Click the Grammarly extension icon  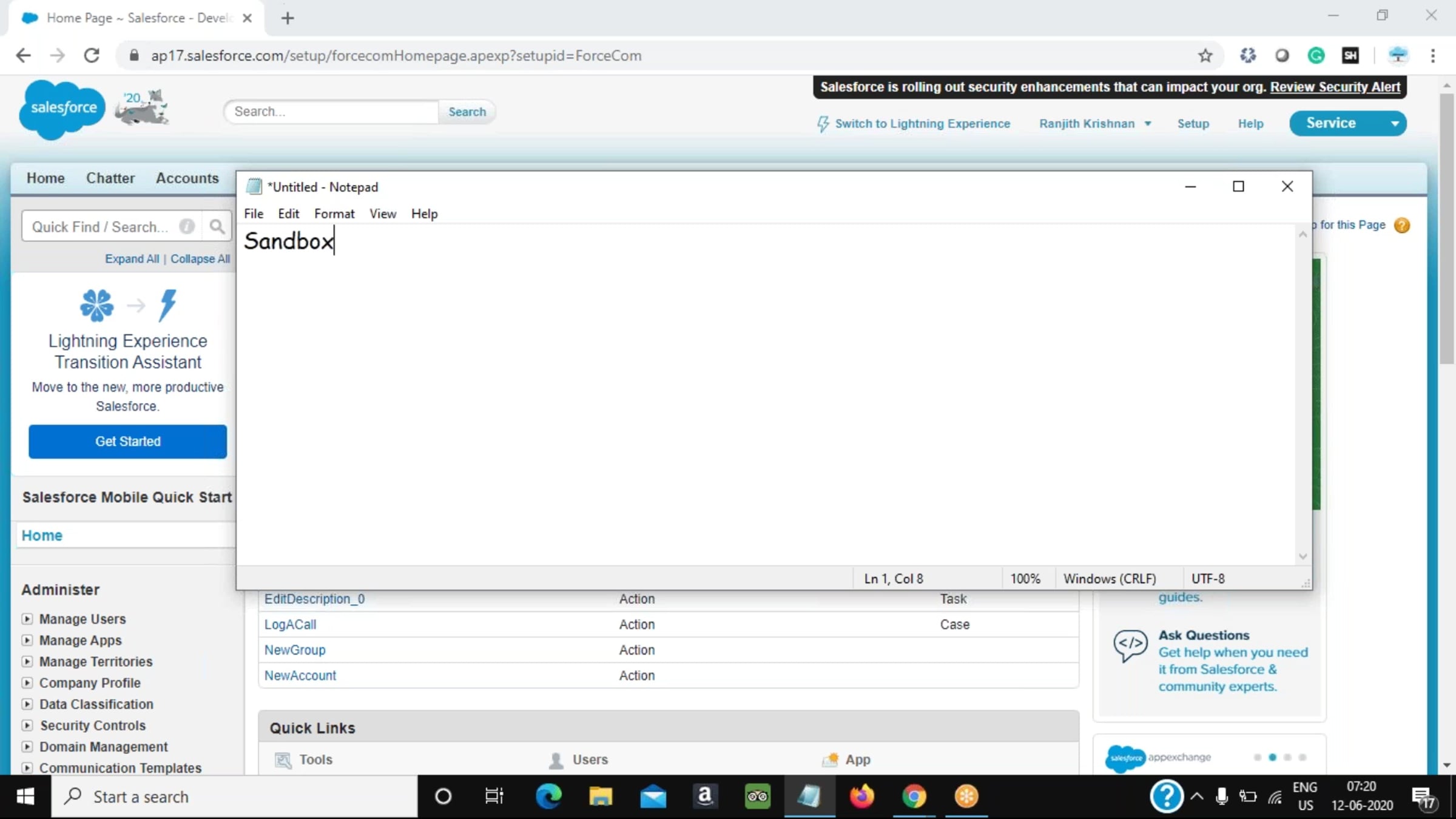point(1316,56)
